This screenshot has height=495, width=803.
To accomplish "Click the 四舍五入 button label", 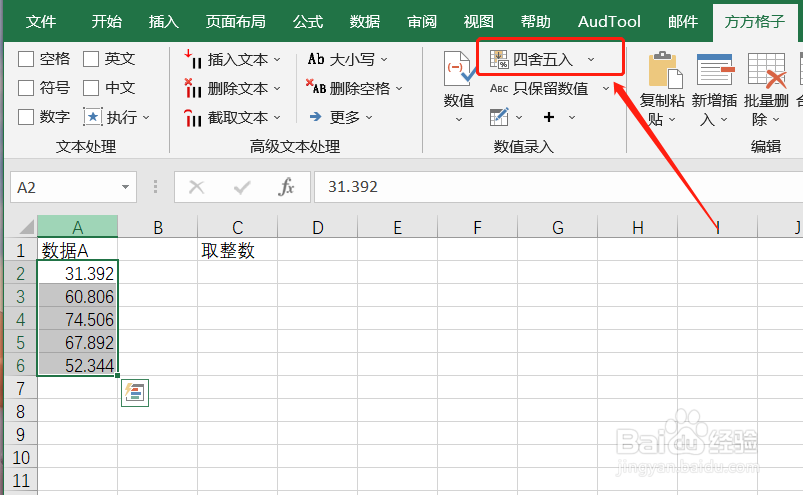I will pos(543,59).
